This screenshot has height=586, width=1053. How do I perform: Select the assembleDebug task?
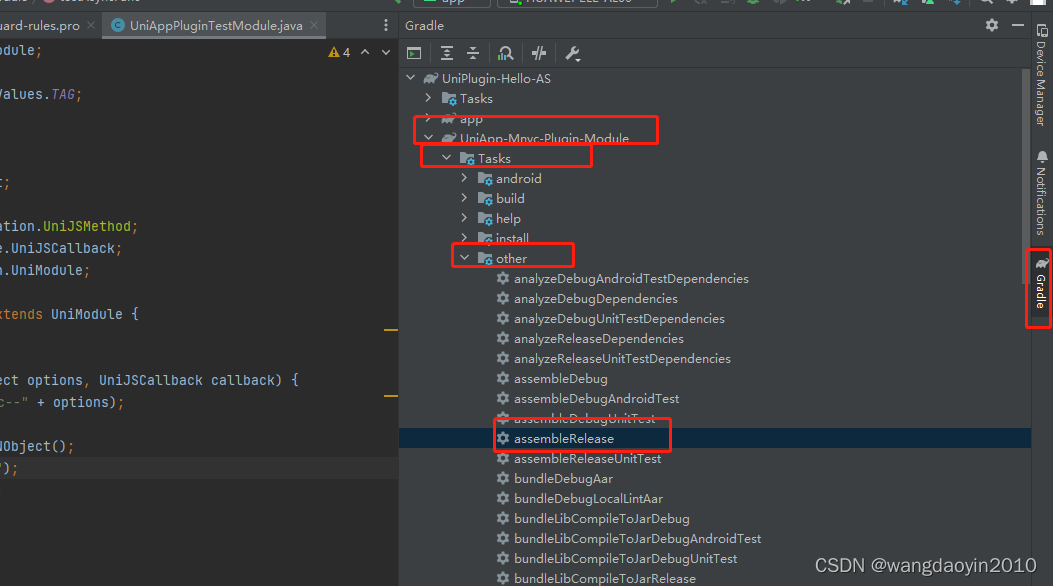(561, 379)
